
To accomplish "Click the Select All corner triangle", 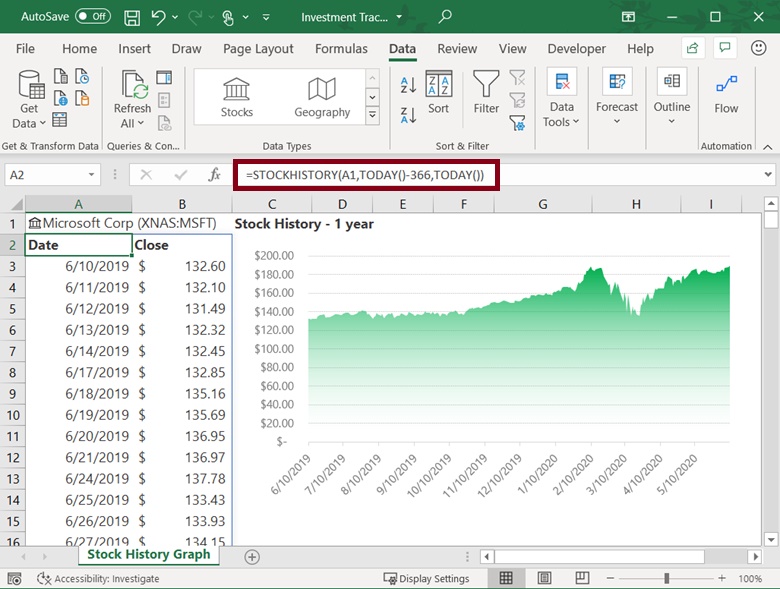I will click(16, 204).
